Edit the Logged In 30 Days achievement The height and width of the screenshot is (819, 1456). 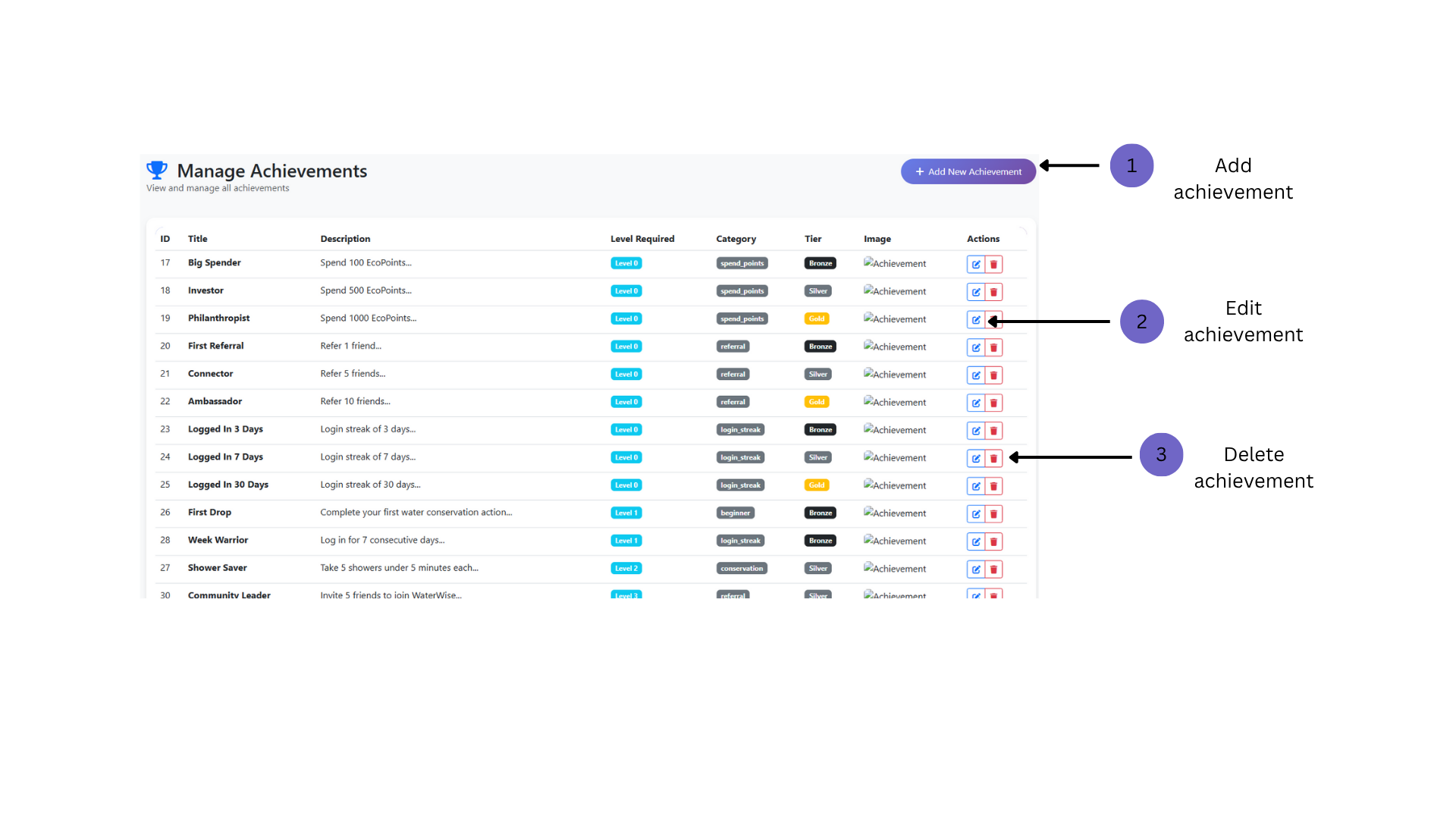[976, 486]
